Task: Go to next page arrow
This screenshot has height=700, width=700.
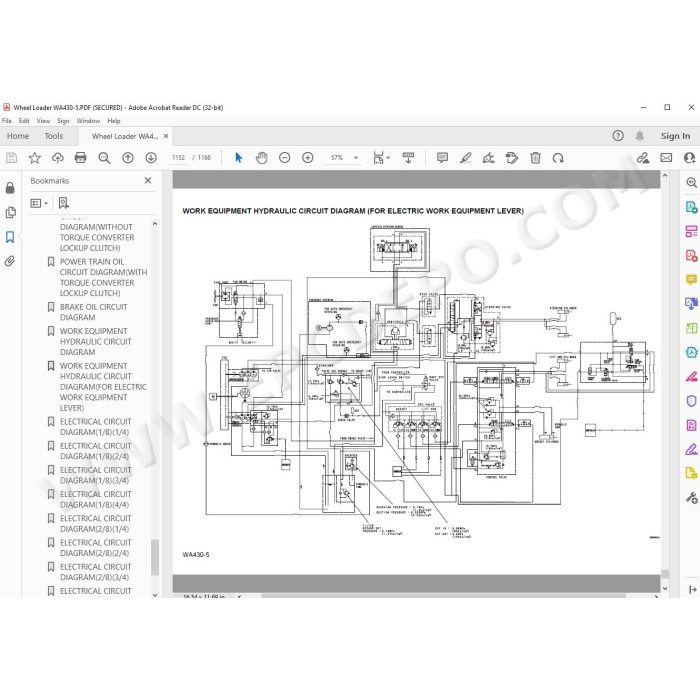Action: pos(151,158)
